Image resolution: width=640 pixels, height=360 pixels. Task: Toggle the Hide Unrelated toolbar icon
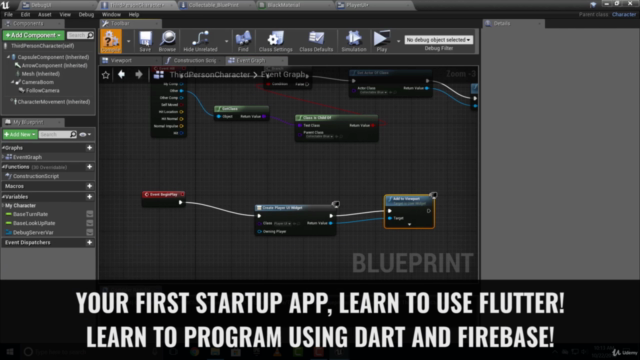click(x=200, y=41)
